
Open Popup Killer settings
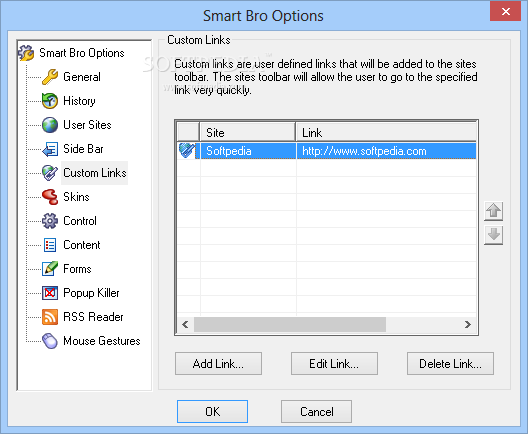[x=91, y=293]
